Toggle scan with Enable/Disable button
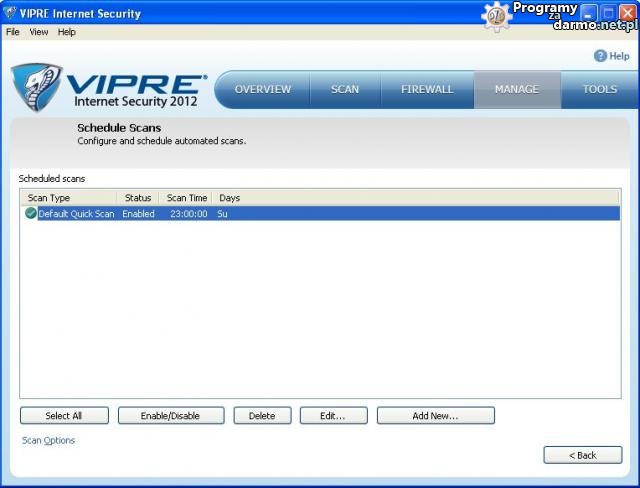 (x=171, y=416)
